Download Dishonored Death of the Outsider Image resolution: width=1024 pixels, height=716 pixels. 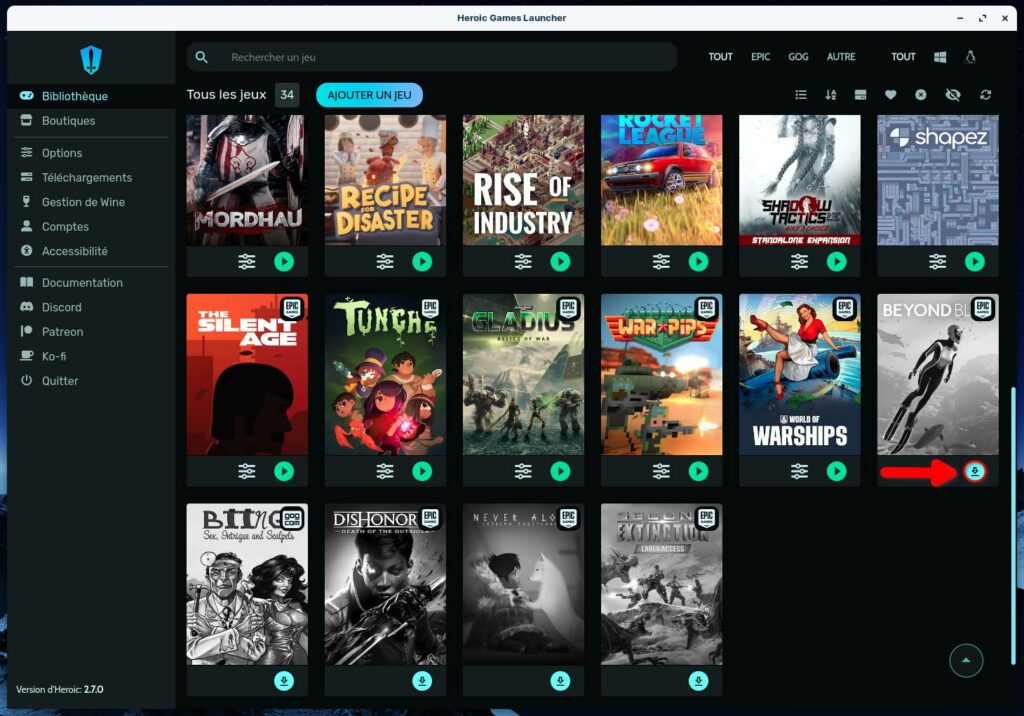(x=422, y=681)
